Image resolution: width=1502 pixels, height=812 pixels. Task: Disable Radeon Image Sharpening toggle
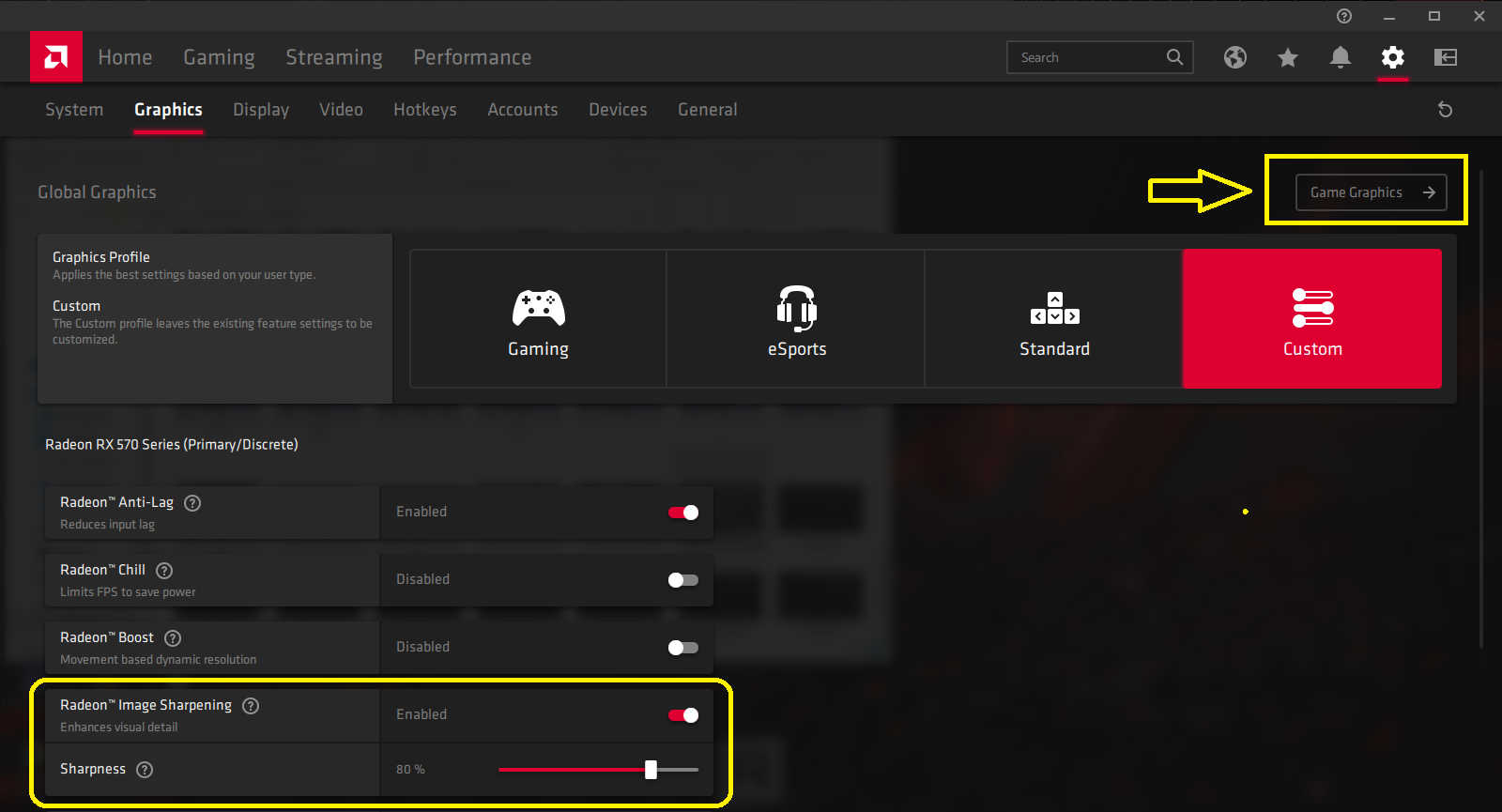pyautogui.click(x=683, y=715)
